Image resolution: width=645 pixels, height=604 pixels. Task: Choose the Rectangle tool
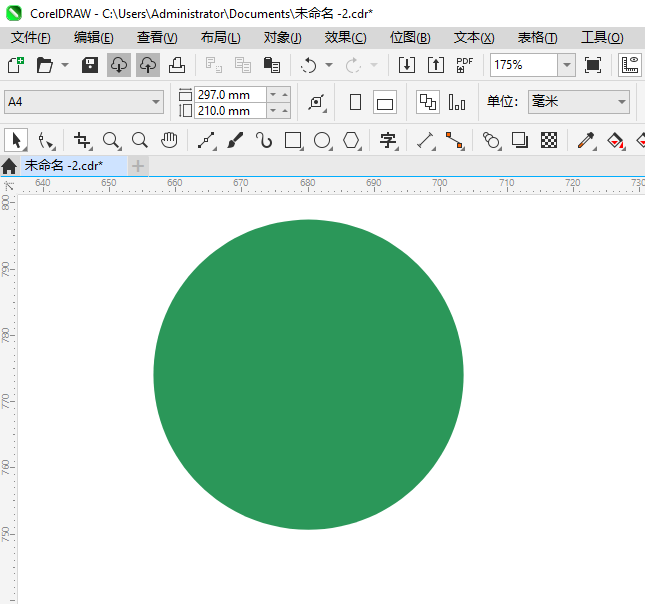click(293, 140)
